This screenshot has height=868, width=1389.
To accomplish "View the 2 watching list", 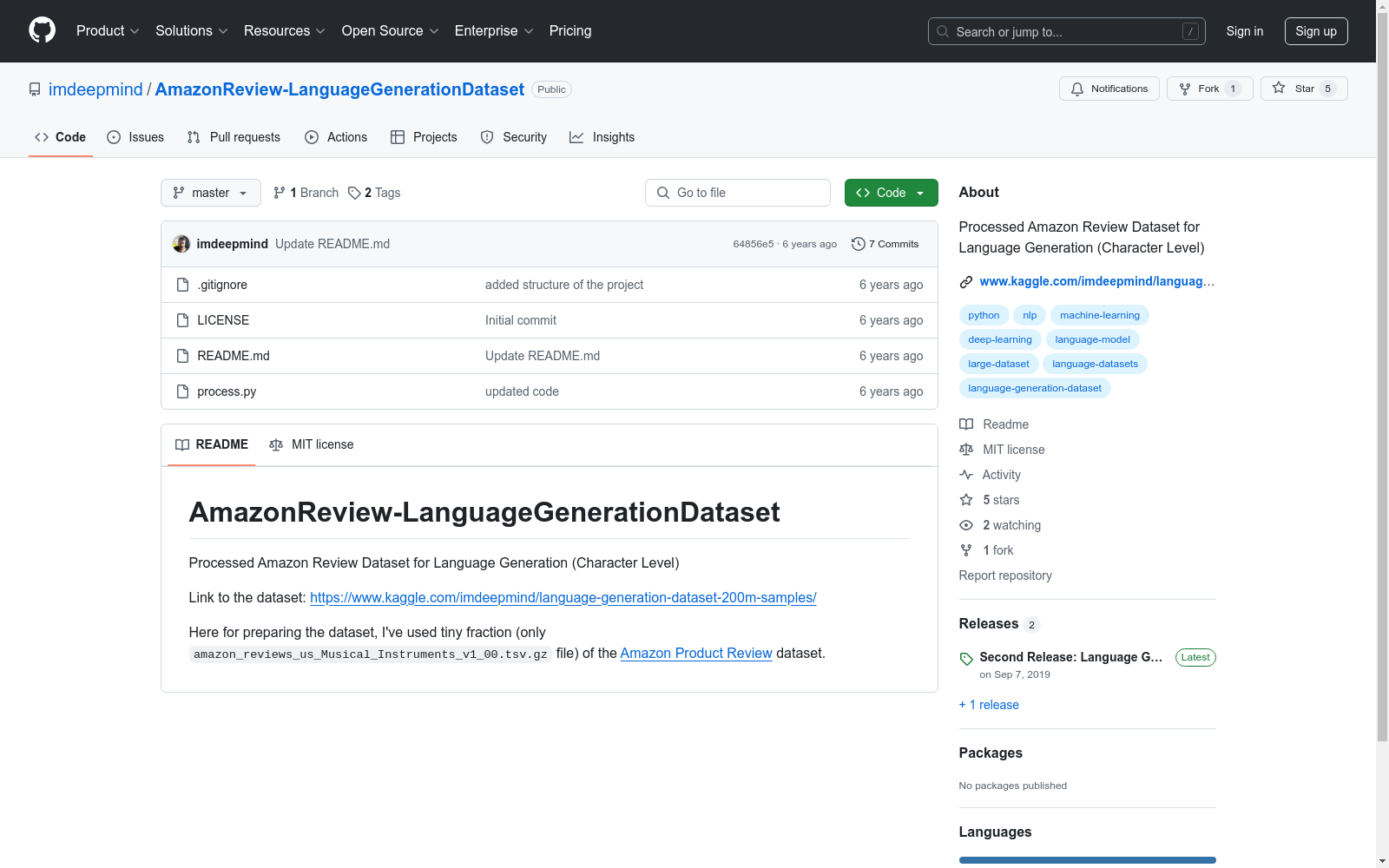I will tap(1000, 525).
